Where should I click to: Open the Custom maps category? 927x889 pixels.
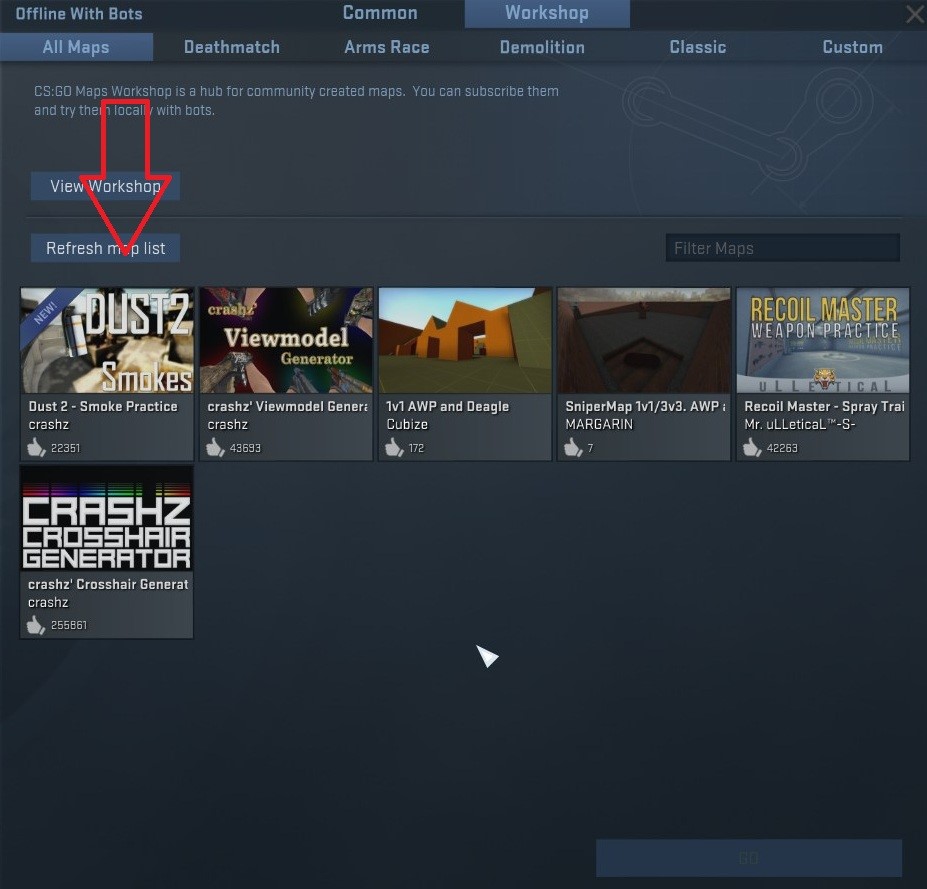pos(853,47)
